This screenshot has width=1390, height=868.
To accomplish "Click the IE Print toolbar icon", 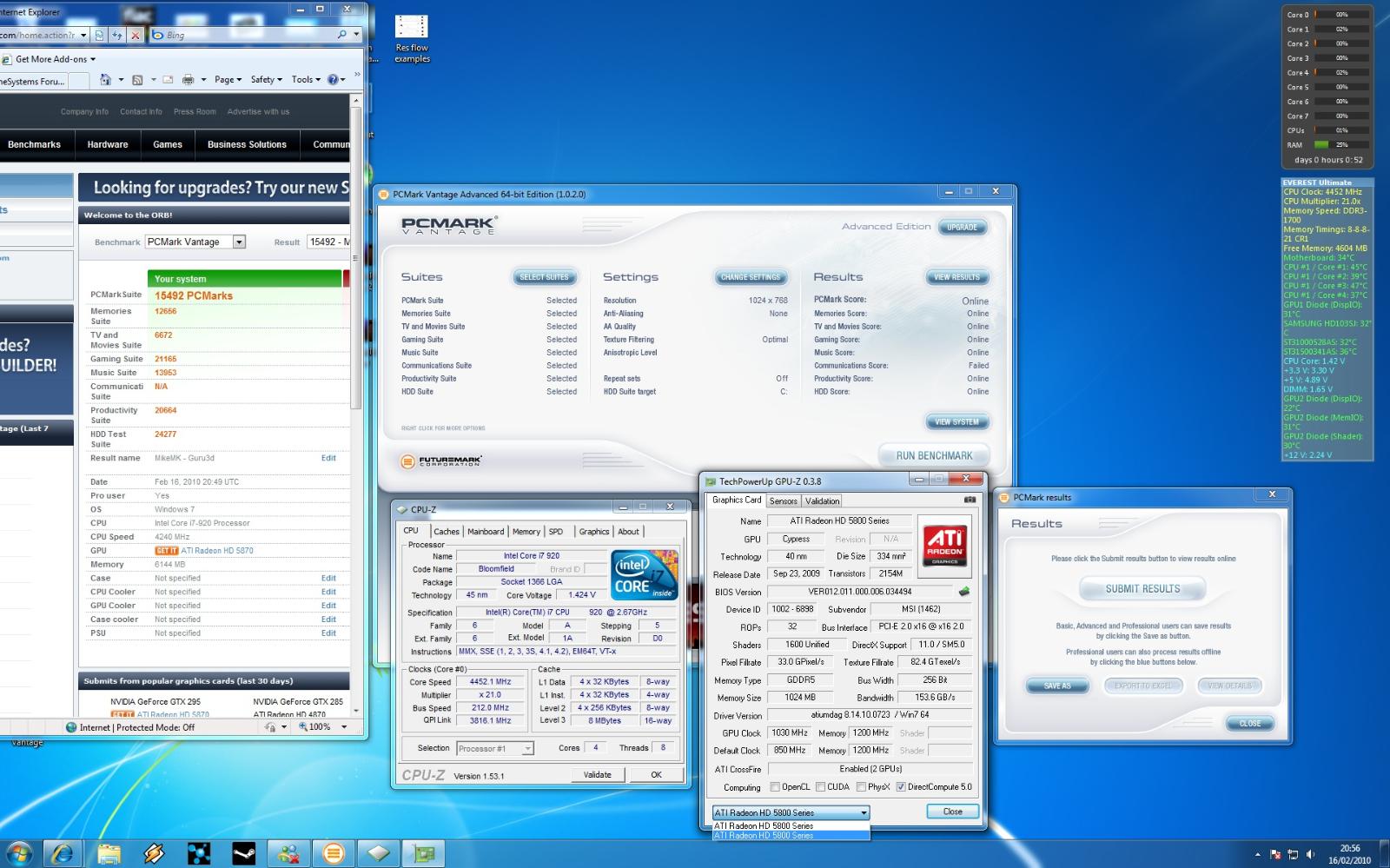I will click(x=188, y=79).
